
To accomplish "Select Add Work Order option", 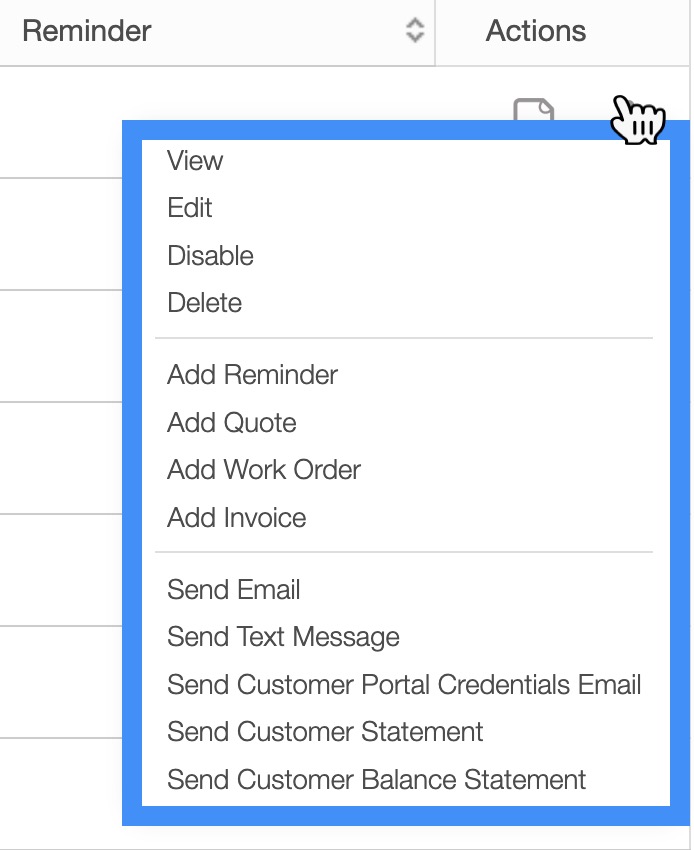I will [264, 470].
